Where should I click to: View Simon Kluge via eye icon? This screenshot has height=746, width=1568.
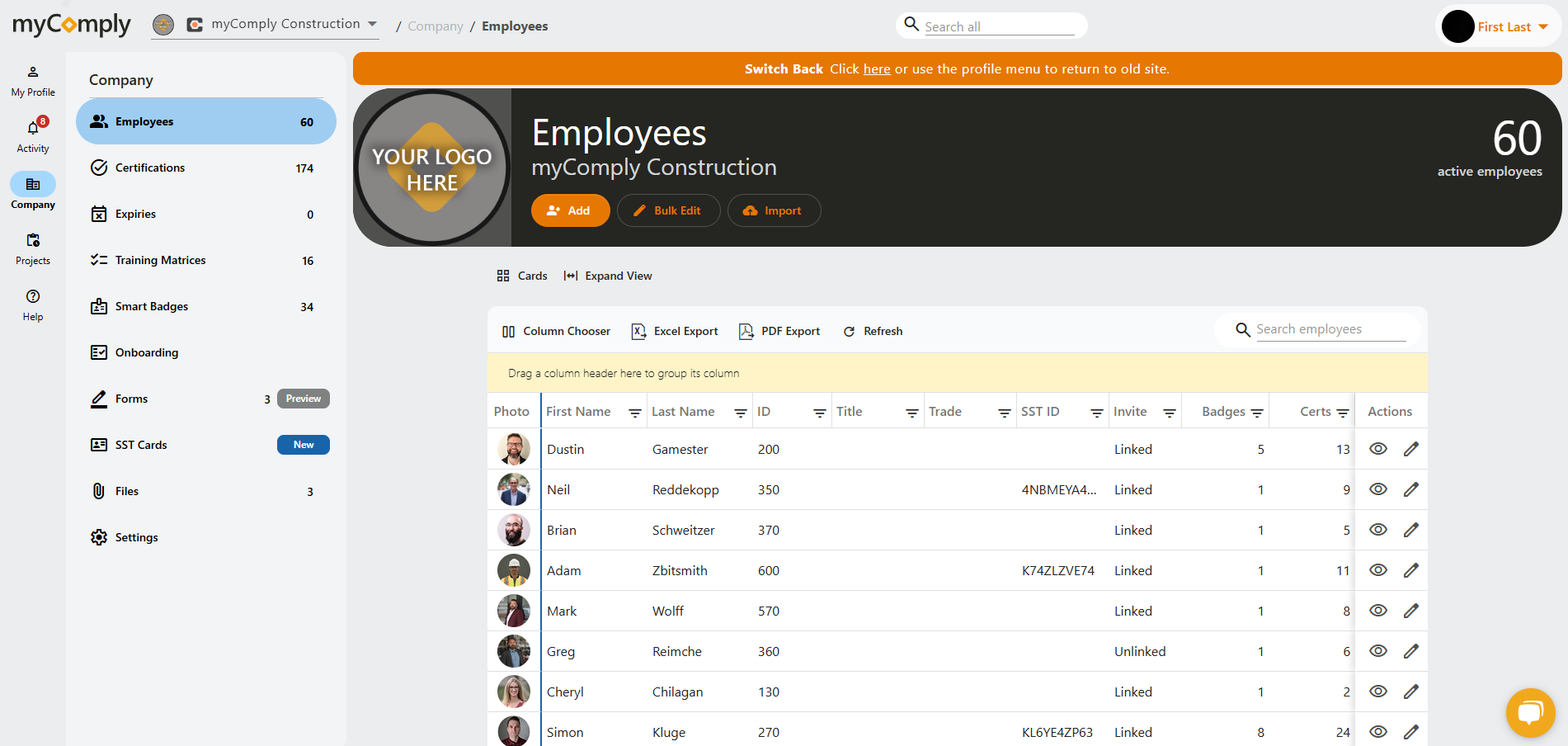pos(1378,732)
